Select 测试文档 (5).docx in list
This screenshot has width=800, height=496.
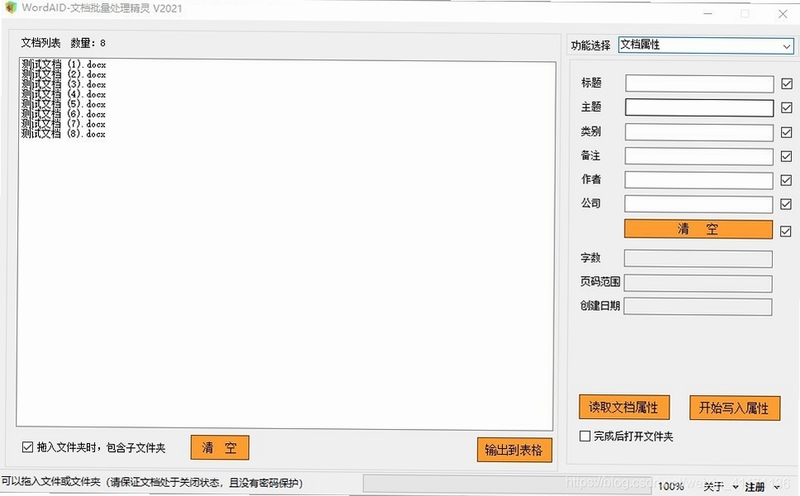(64, 104)
